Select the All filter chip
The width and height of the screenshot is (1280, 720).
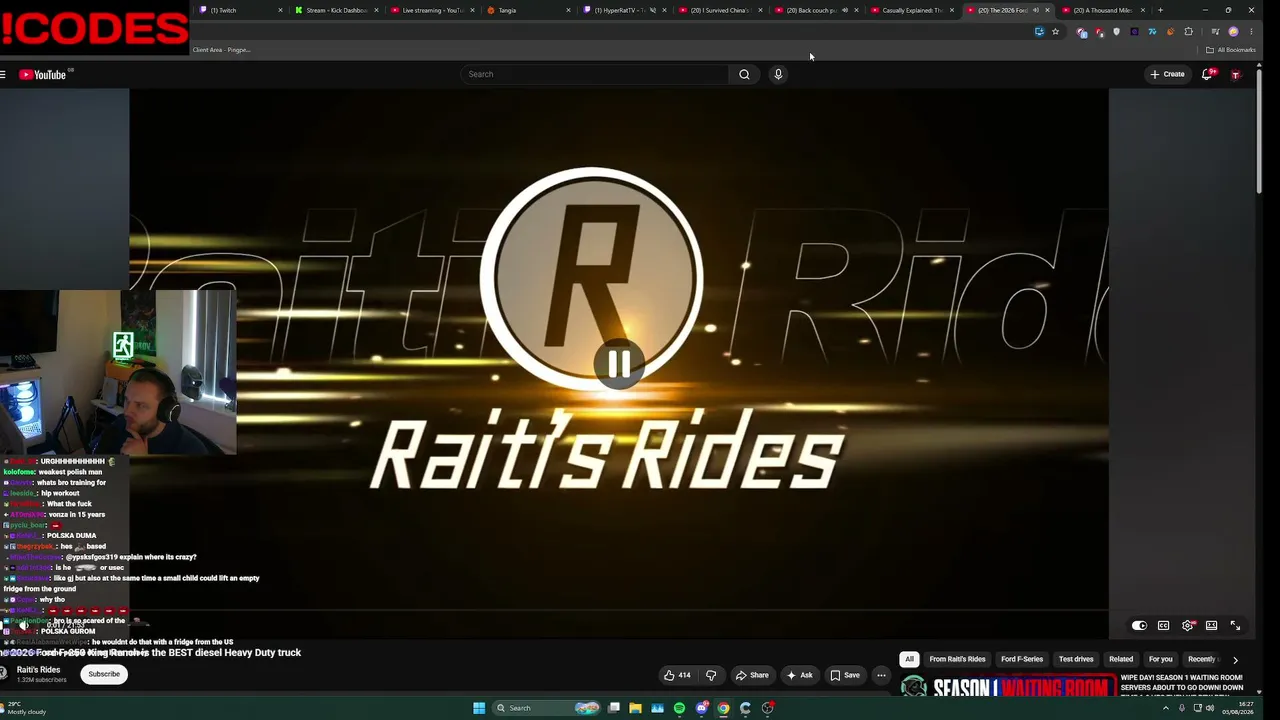click(x=909, y=659)
